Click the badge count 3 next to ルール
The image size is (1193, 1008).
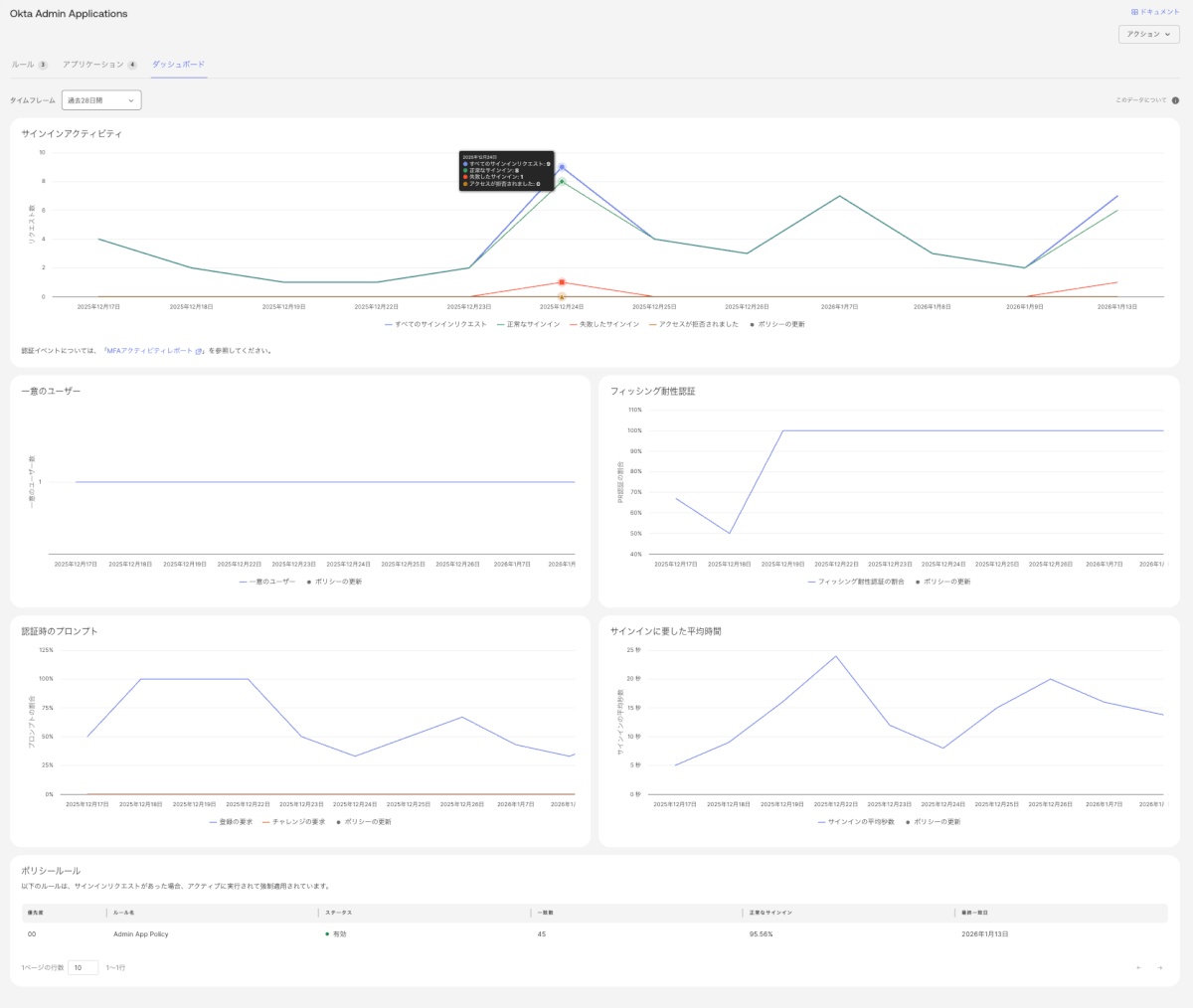pos(43,65)
